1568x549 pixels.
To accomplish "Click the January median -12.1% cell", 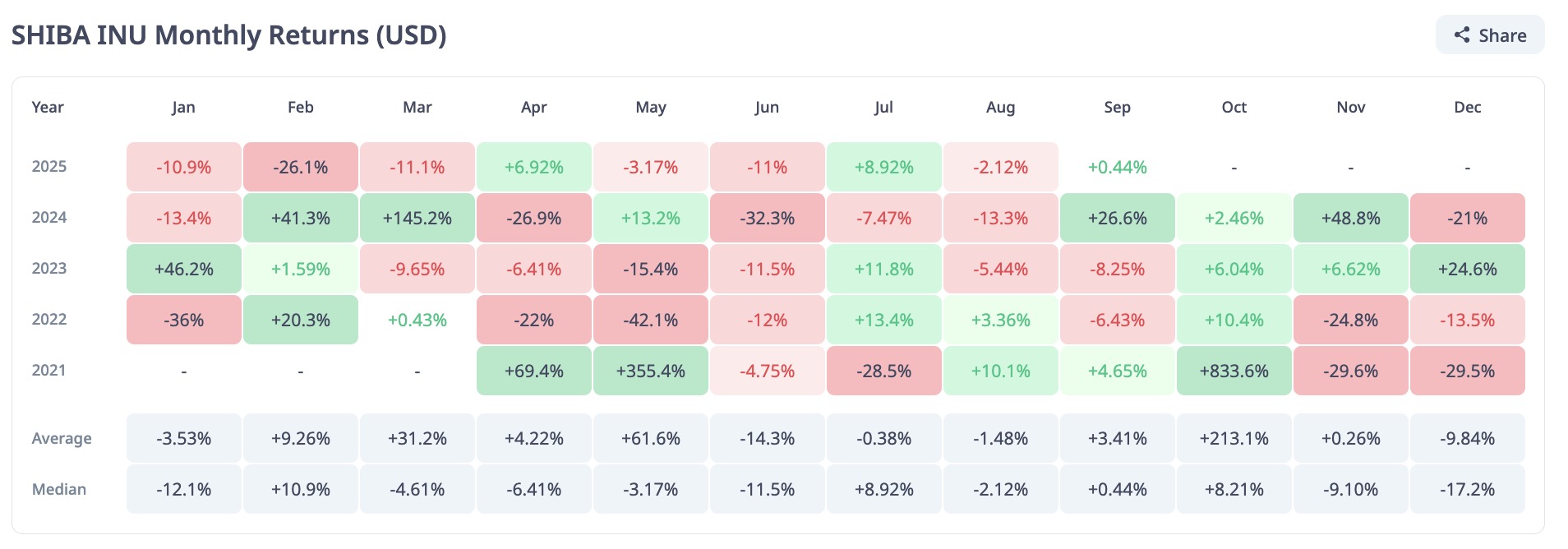I will [184, 489].
